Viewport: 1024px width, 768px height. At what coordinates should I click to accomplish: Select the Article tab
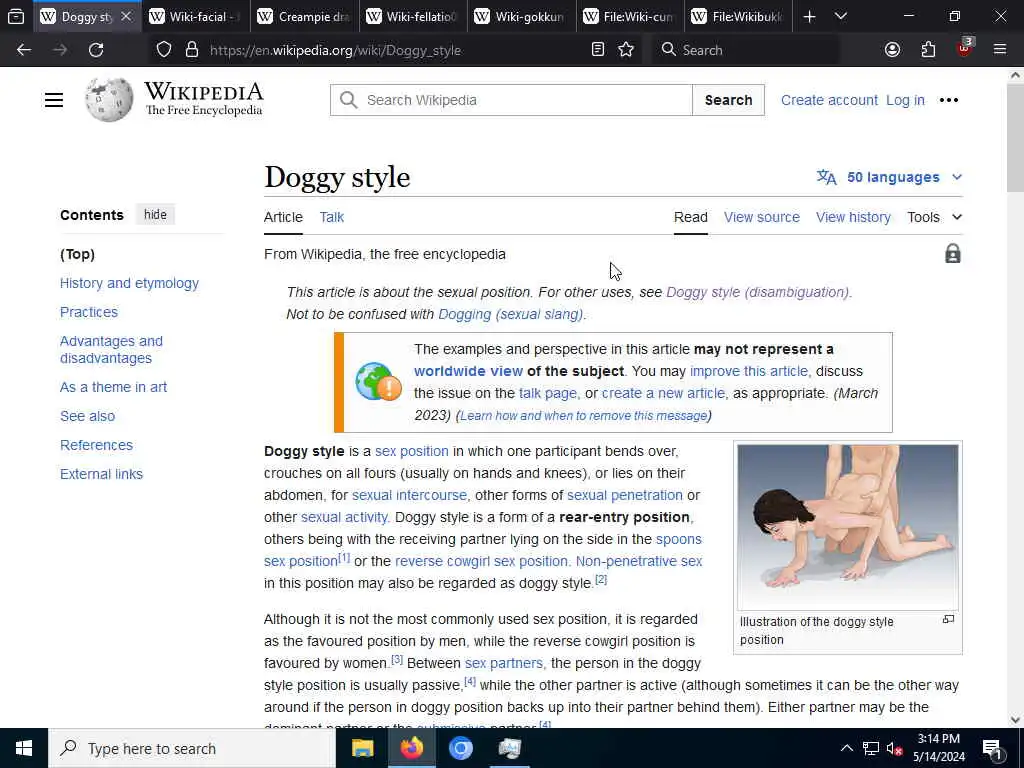coord(283,217)
